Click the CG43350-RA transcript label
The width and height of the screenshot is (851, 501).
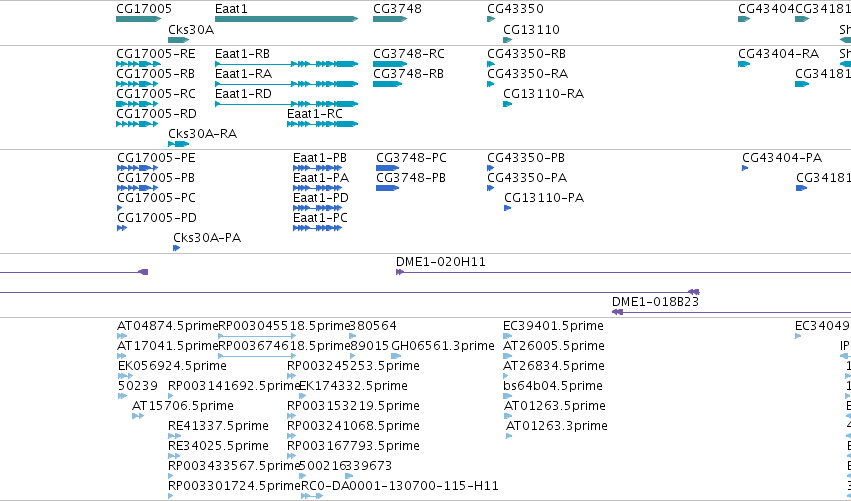pyautogui.click(x=528, y=74)
